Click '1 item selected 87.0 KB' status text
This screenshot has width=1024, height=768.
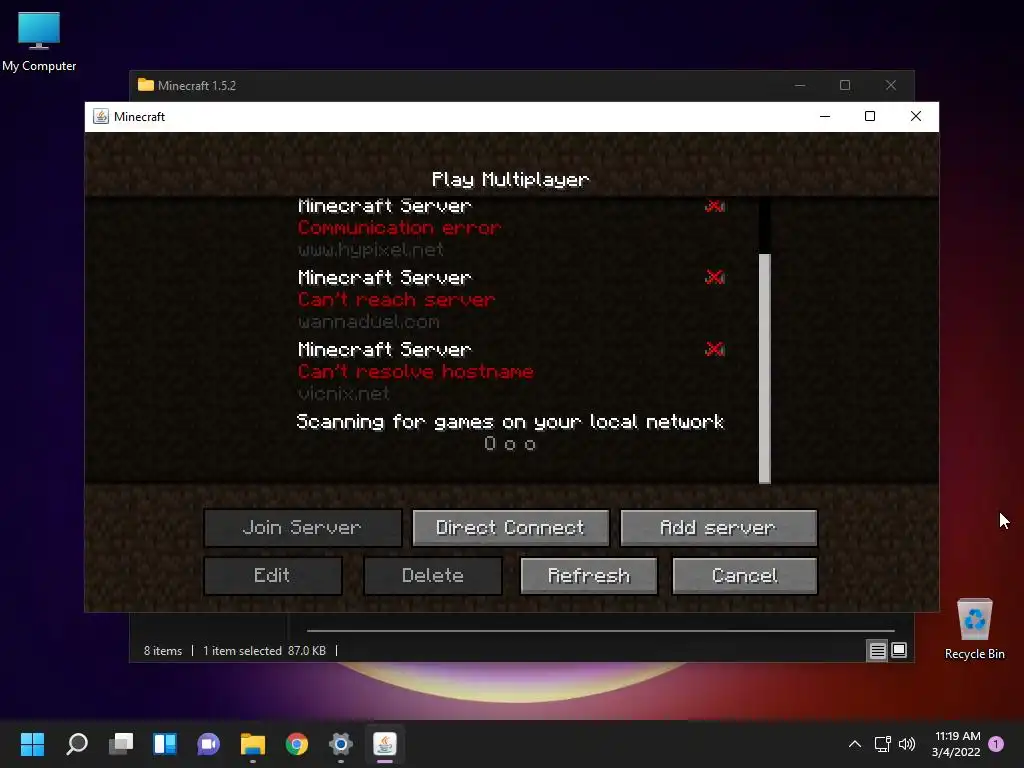pyautogui.click(x=264, y=650)
